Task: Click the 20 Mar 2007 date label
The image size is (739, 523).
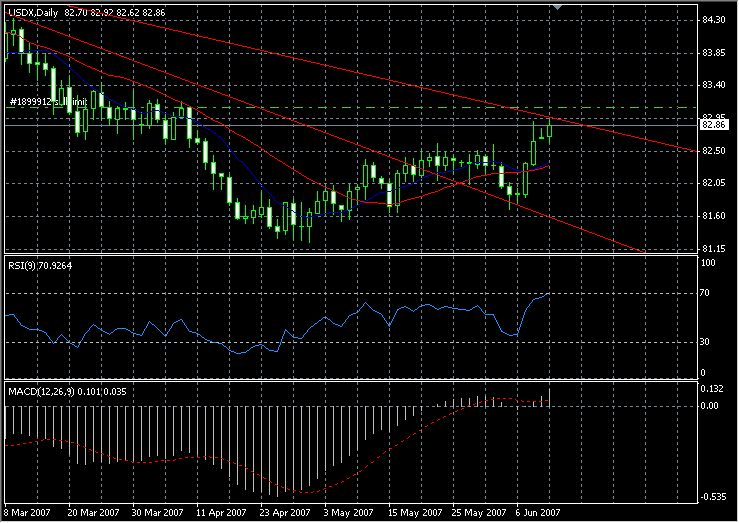Action: [x=93, y=513]
